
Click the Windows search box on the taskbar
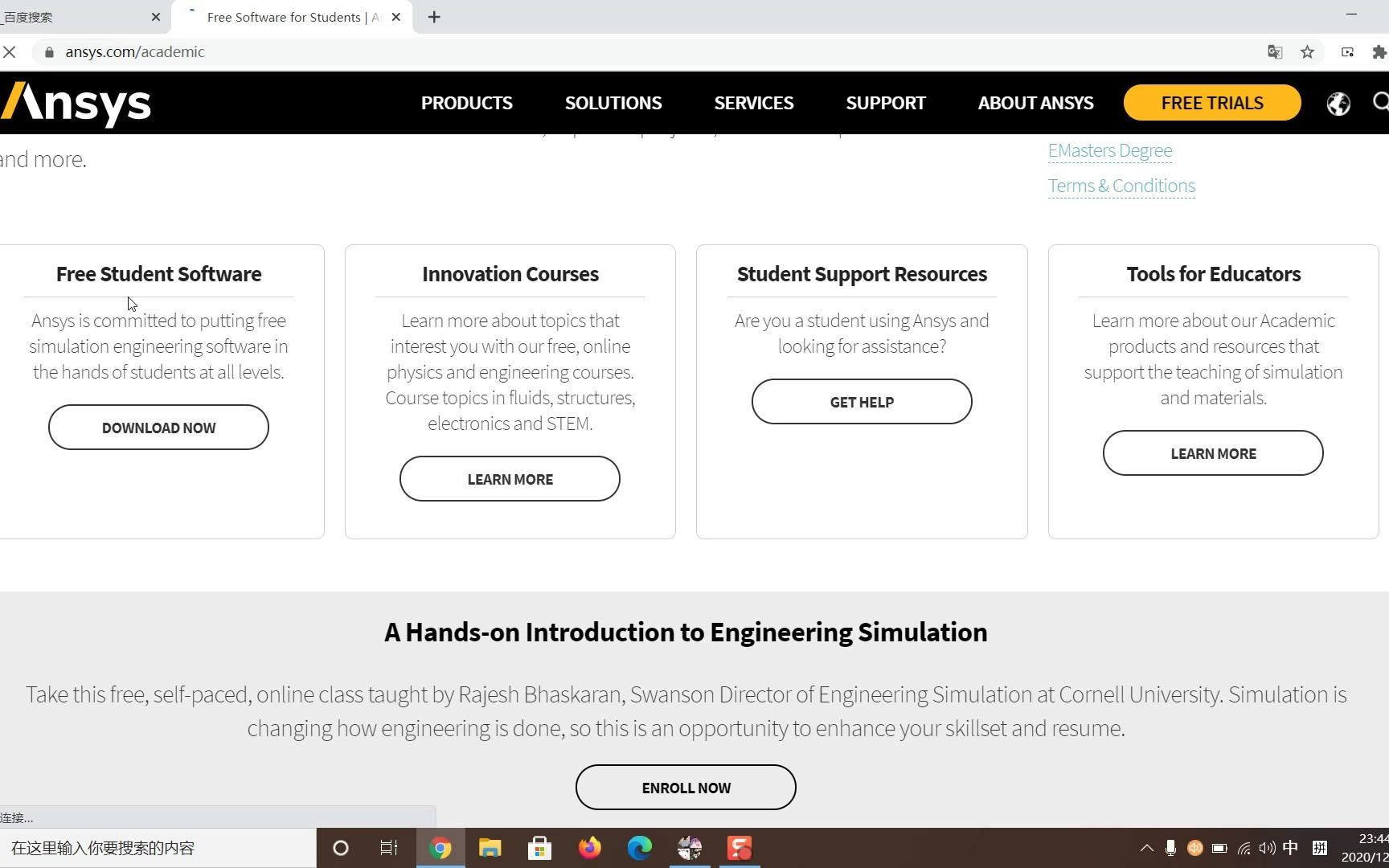(x=158, y=848)
